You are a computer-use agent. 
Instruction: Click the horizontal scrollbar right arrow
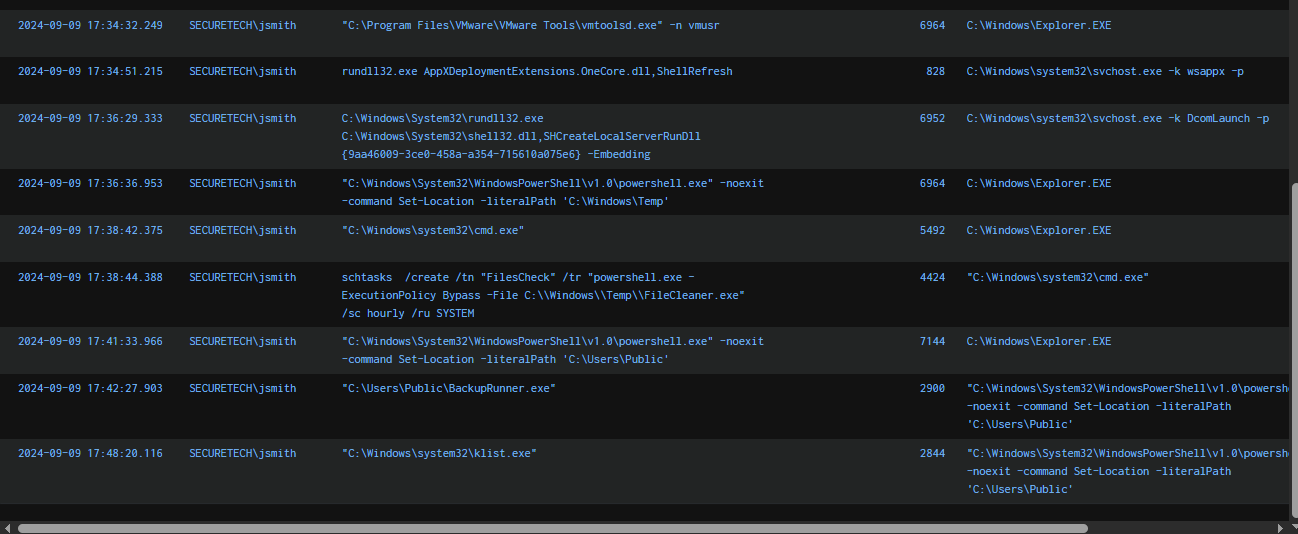click(x=1280, y=527)
